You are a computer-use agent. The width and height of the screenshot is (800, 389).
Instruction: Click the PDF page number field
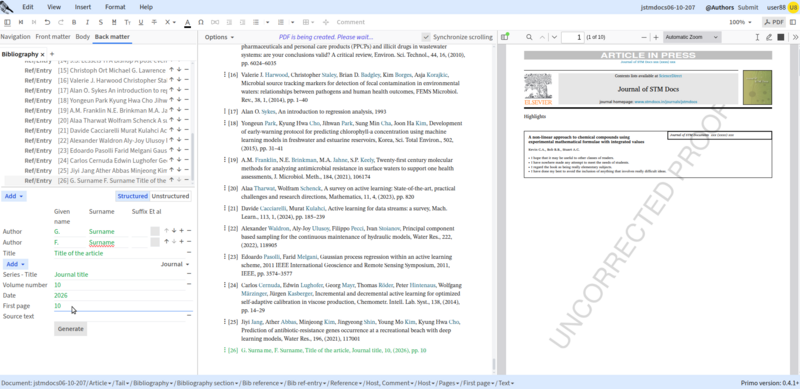573,37
